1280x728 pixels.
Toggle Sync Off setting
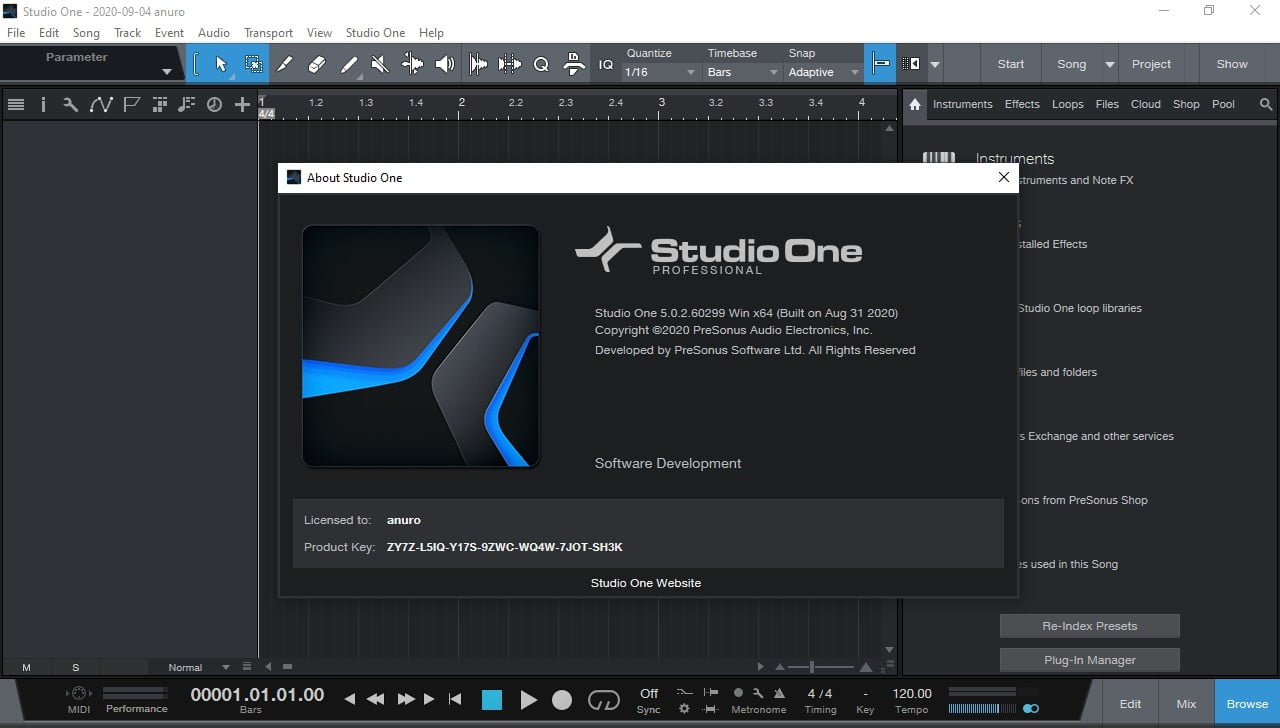[x=649, y=693]
